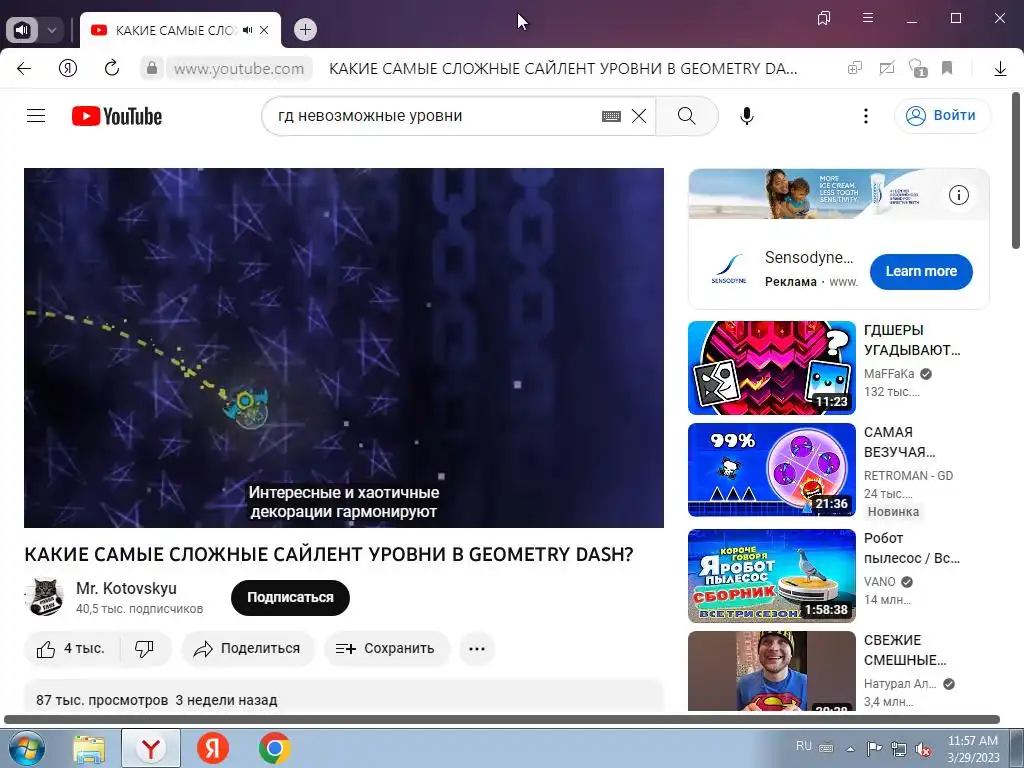Clear the search query text
Screen dimensions: 1024x768
(639, 116)
